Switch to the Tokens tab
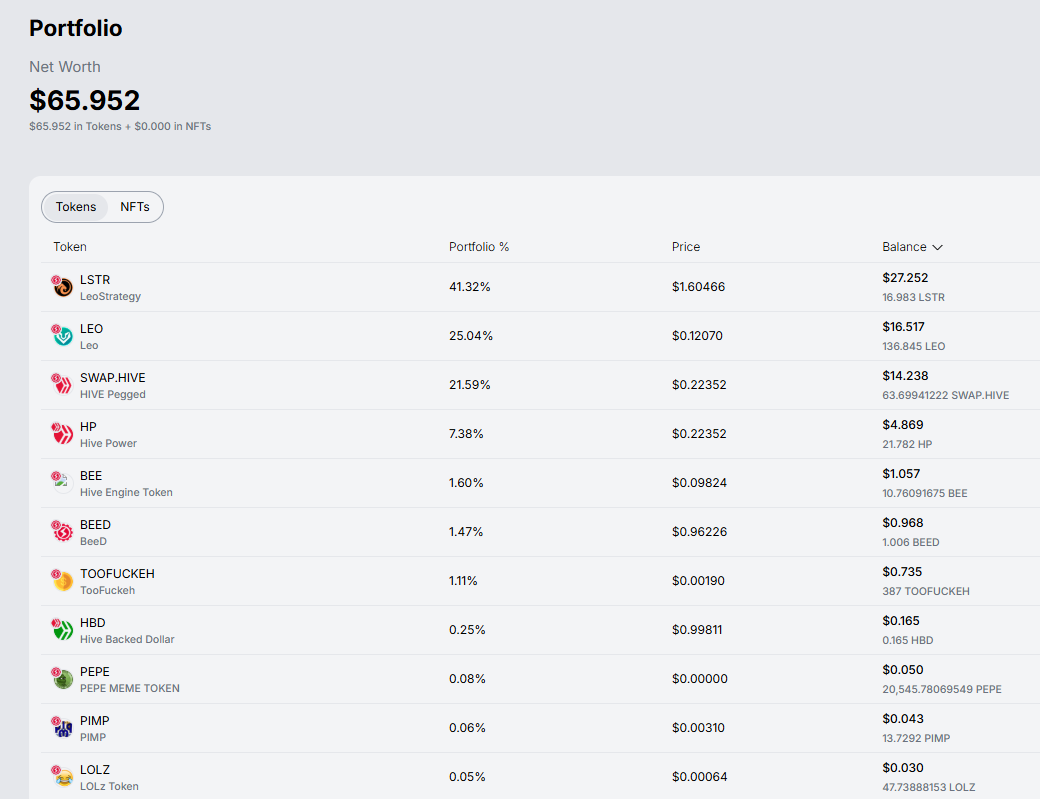Image resolution: width=1040 pixels, height=799 pixels. [76, 207]
